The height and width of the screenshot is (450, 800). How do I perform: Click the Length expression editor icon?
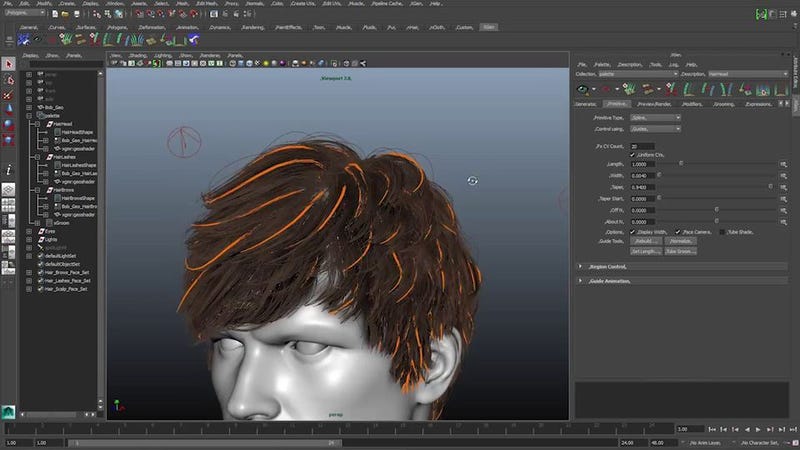point(783,164)
